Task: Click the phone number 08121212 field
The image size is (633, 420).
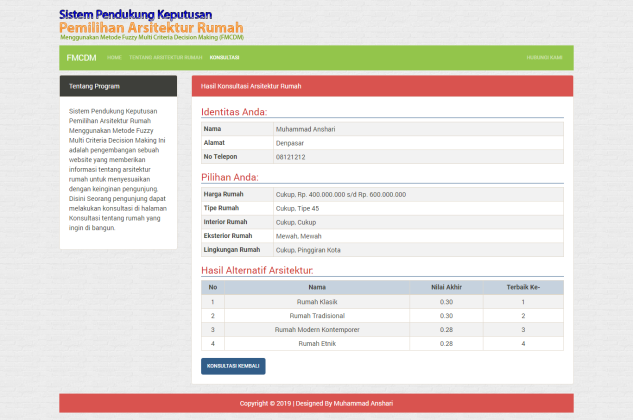Action: tap(290, 157)
